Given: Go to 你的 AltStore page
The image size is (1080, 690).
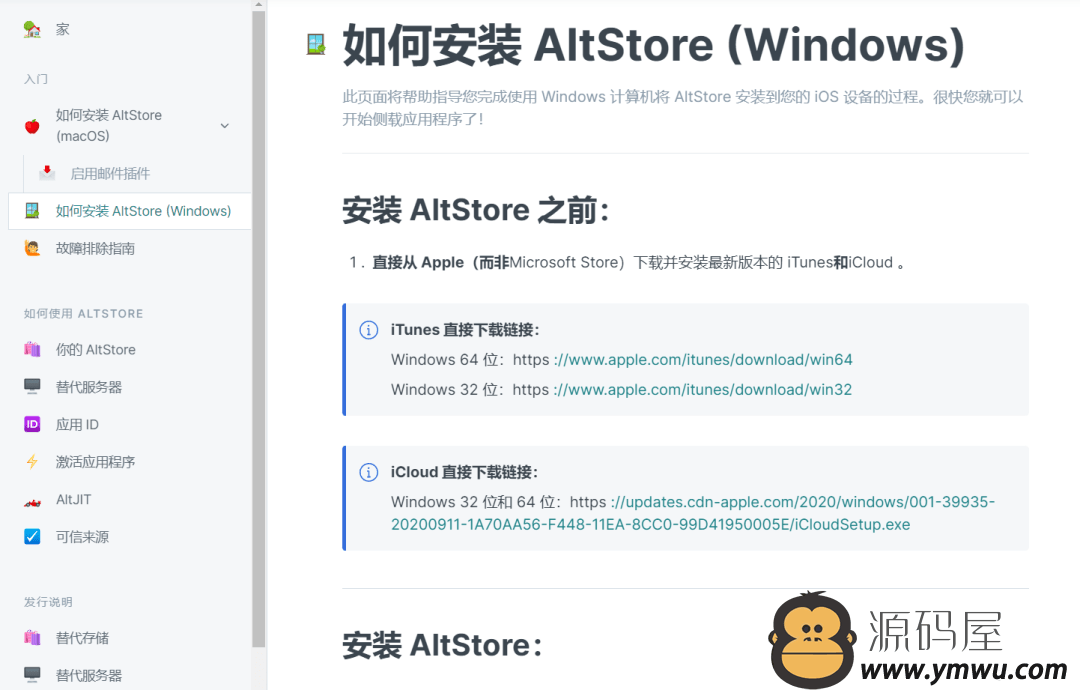Looking at the screenshot, I should point(96,349).
